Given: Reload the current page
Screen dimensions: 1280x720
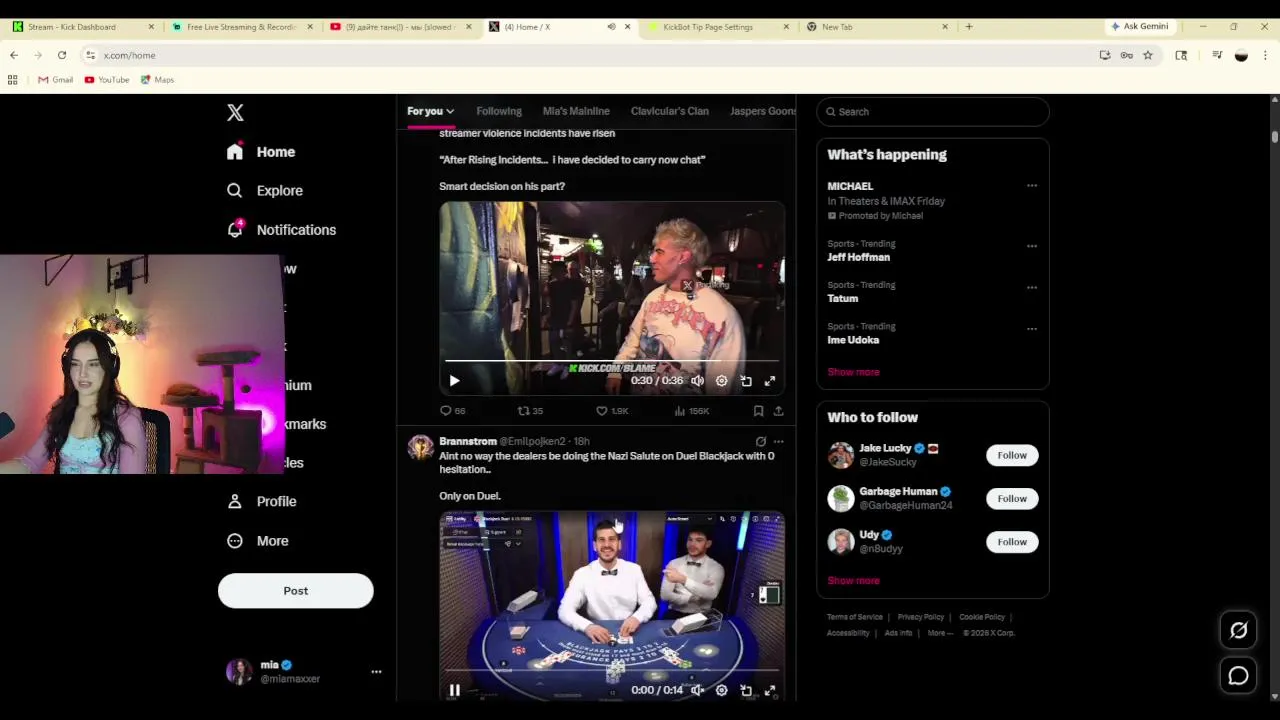Looking at the screenshot, I should pyautogui.click(x=62, y=55).
